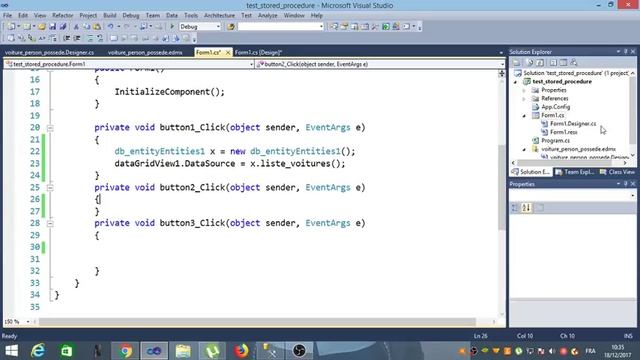Image resolution: width=640 pixels, height=360 pixels.
Task: Click the Save All icon
Action: coord(63,27)
